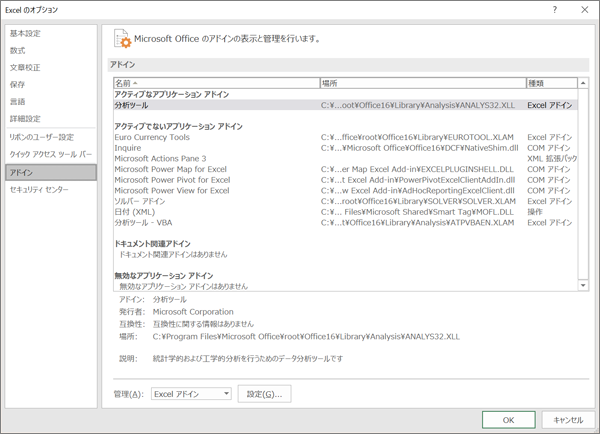
Task: Click the 無効なアプリケーション アドイン group heading
Action: point(164,276)
